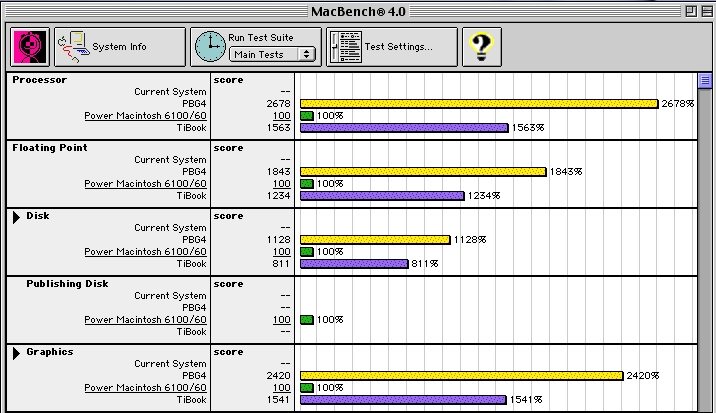This screenshot has width=716, height=413.
Task: Click the 811 score value
Action: point(281,264)
